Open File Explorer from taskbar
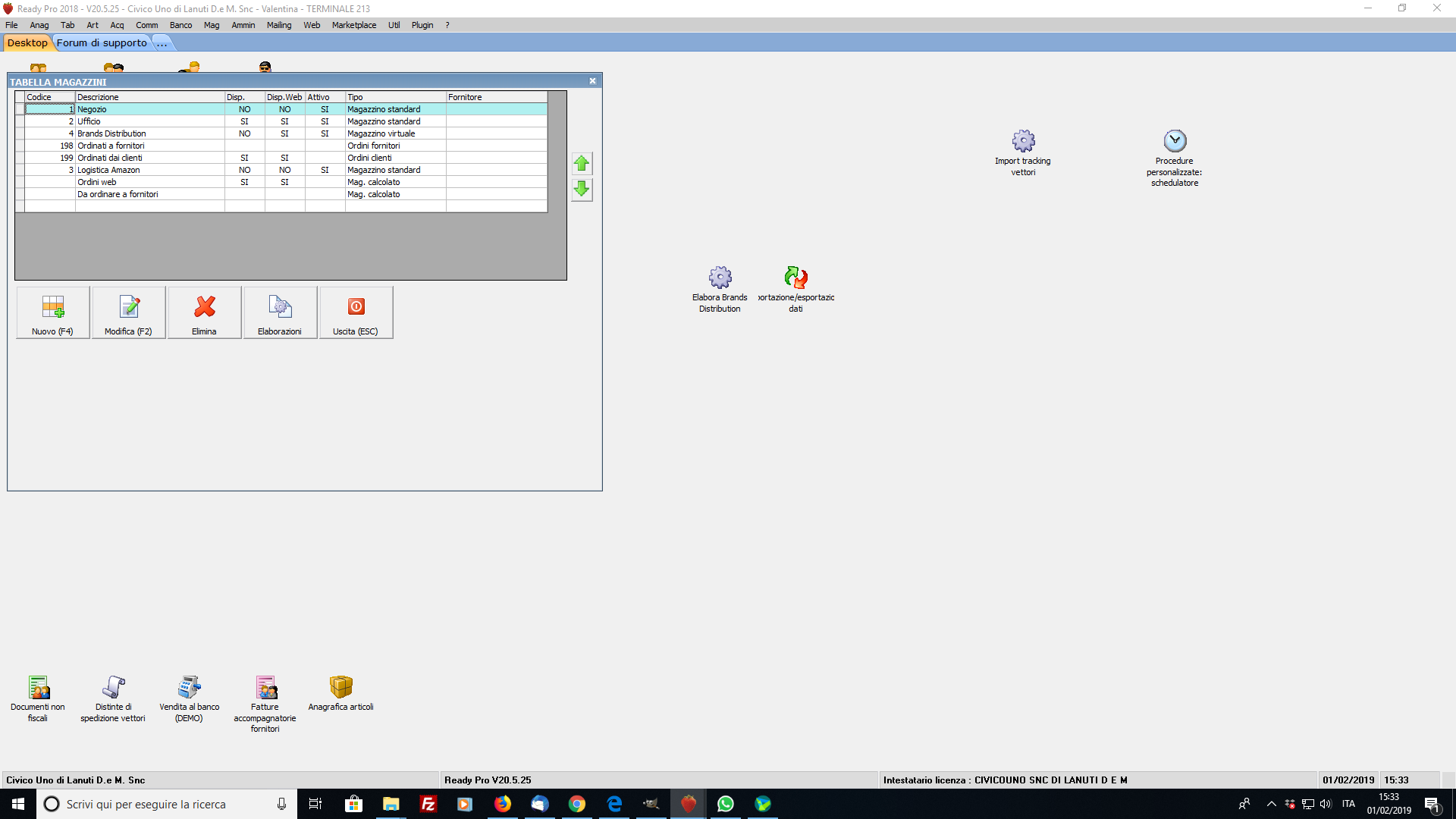This screenshot has height=819, width=1456. pos(391,804)
